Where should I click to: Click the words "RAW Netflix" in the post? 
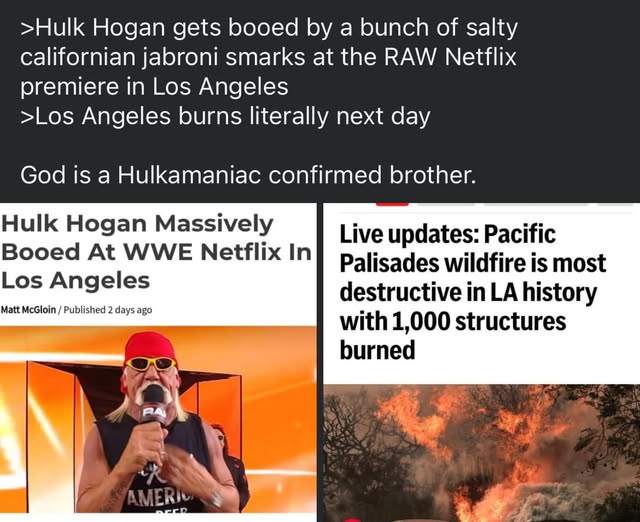click(451, 58)
